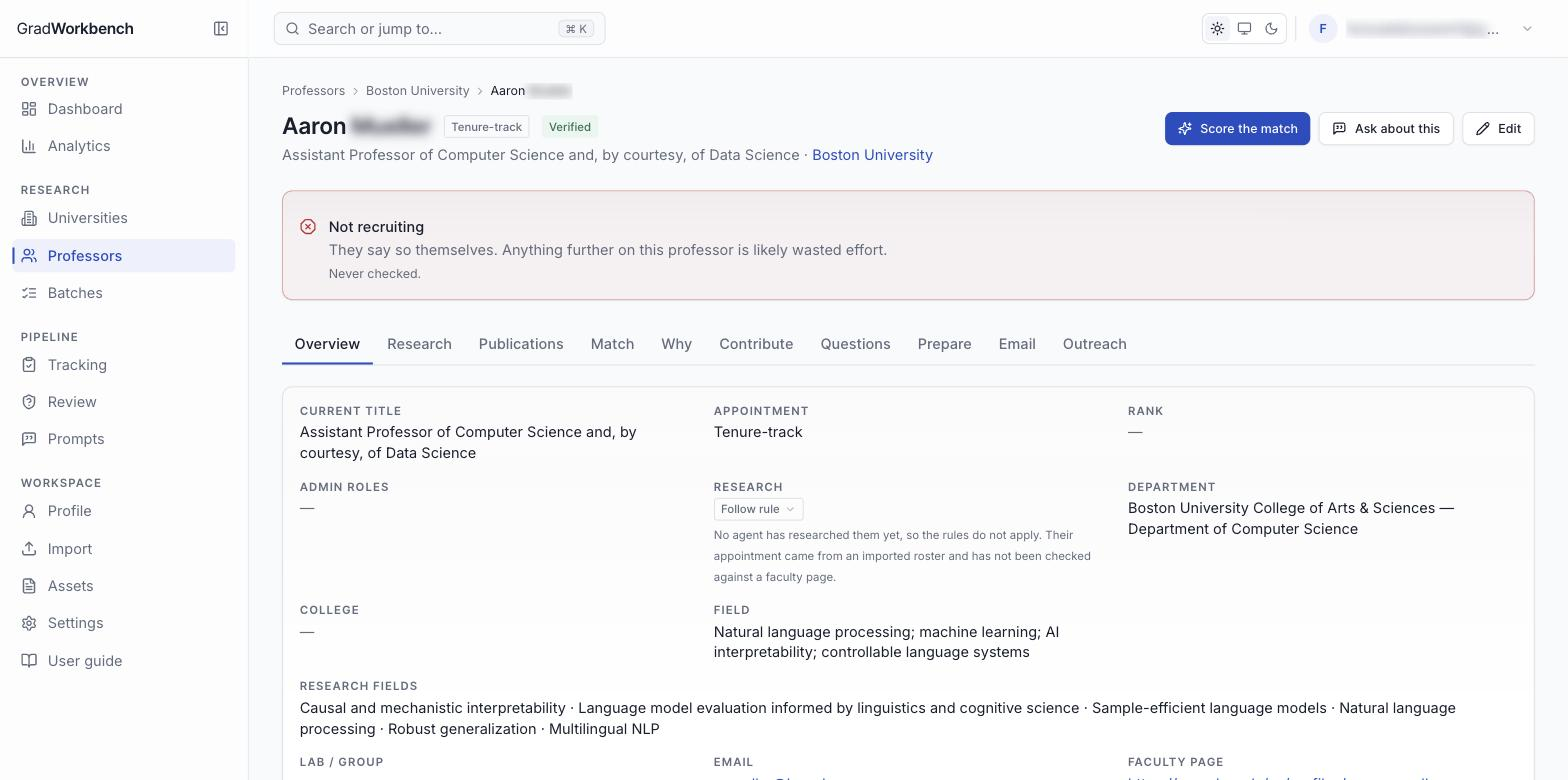The image size is (1568, 780).
Task: Click the Tracking clipboard icon
Action: point(29,365)
